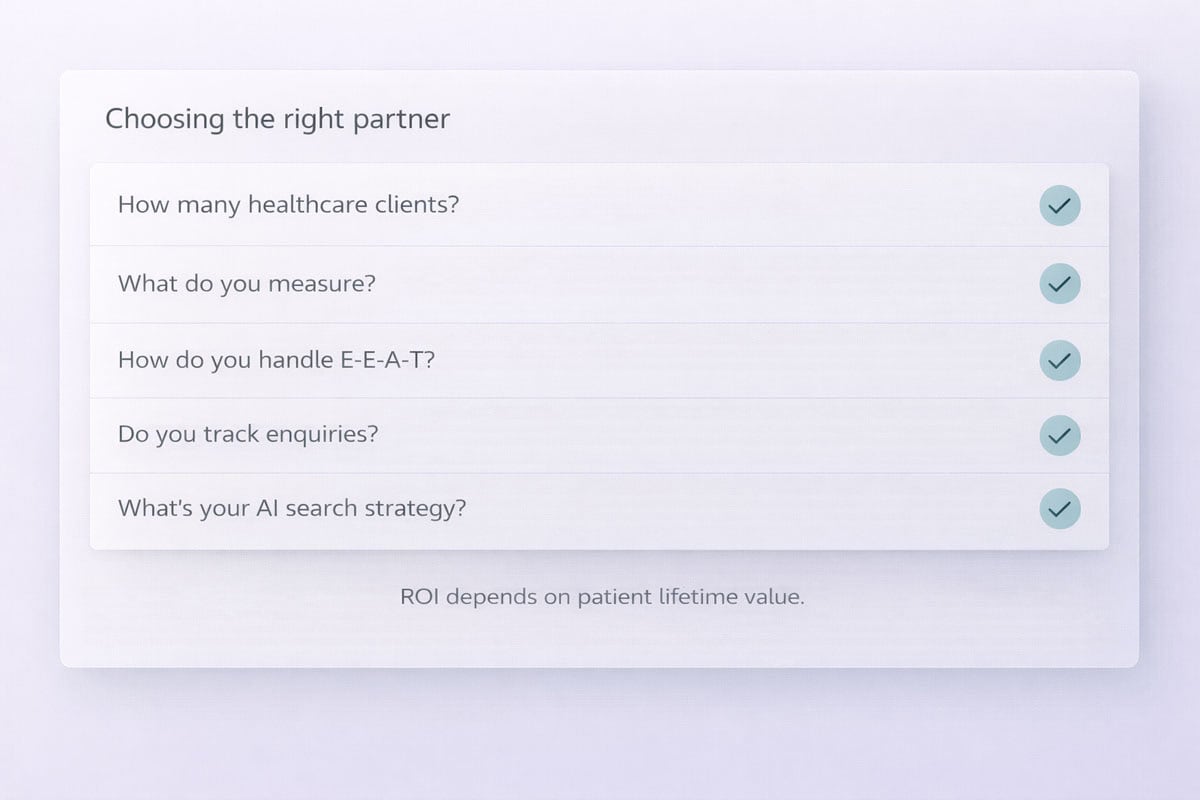Click the "Choosing the right partner" heading
Image resolution: width=1200 pixels, height=800 pixels.
[277, 119]
